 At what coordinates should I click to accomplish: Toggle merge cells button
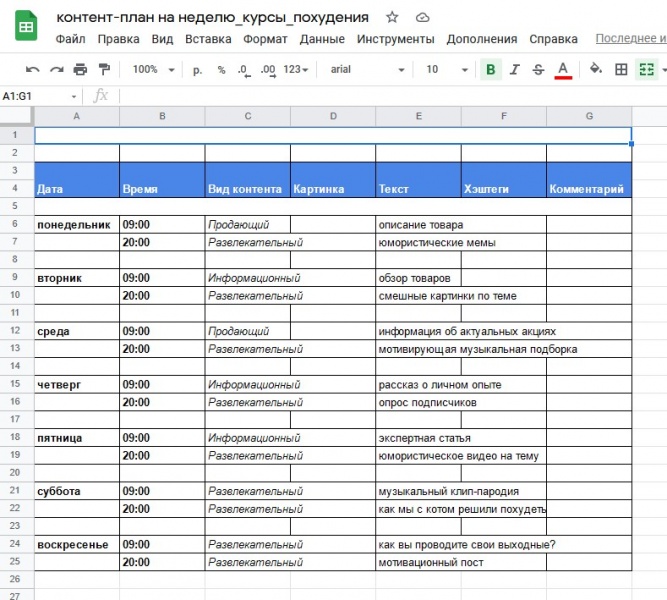[x=647, y=69]
